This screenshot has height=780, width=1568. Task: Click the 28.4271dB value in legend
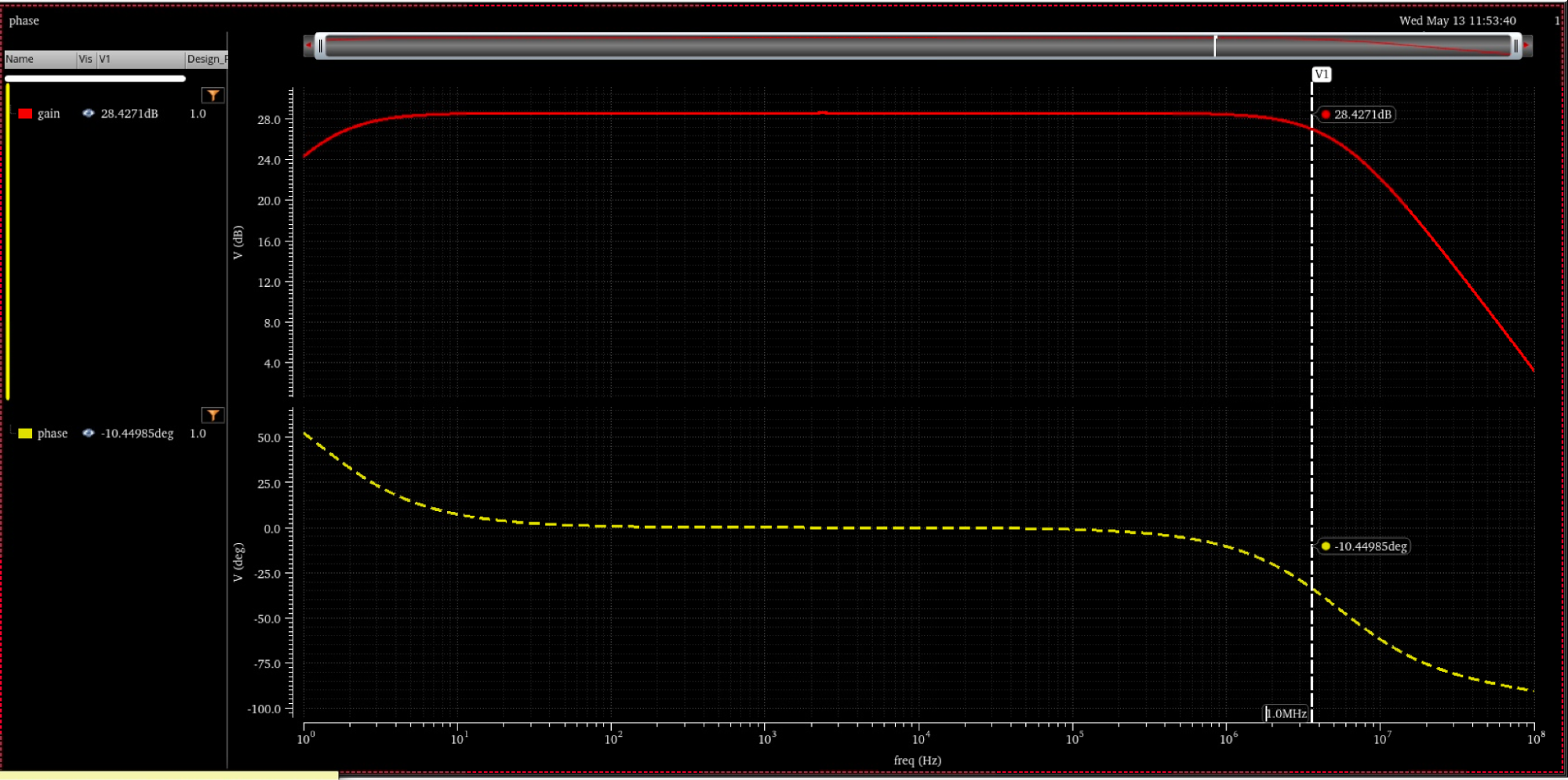(x=129, y=114)
